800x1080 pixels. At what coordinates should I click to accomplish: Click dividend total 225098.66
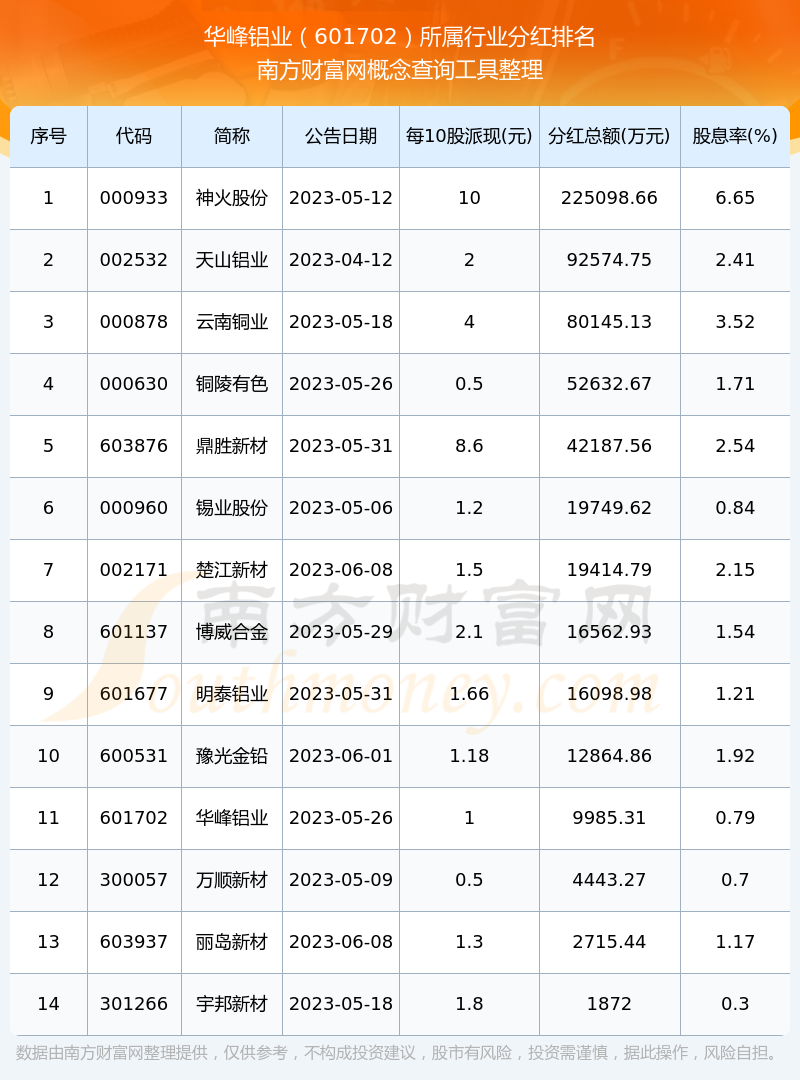609,198
